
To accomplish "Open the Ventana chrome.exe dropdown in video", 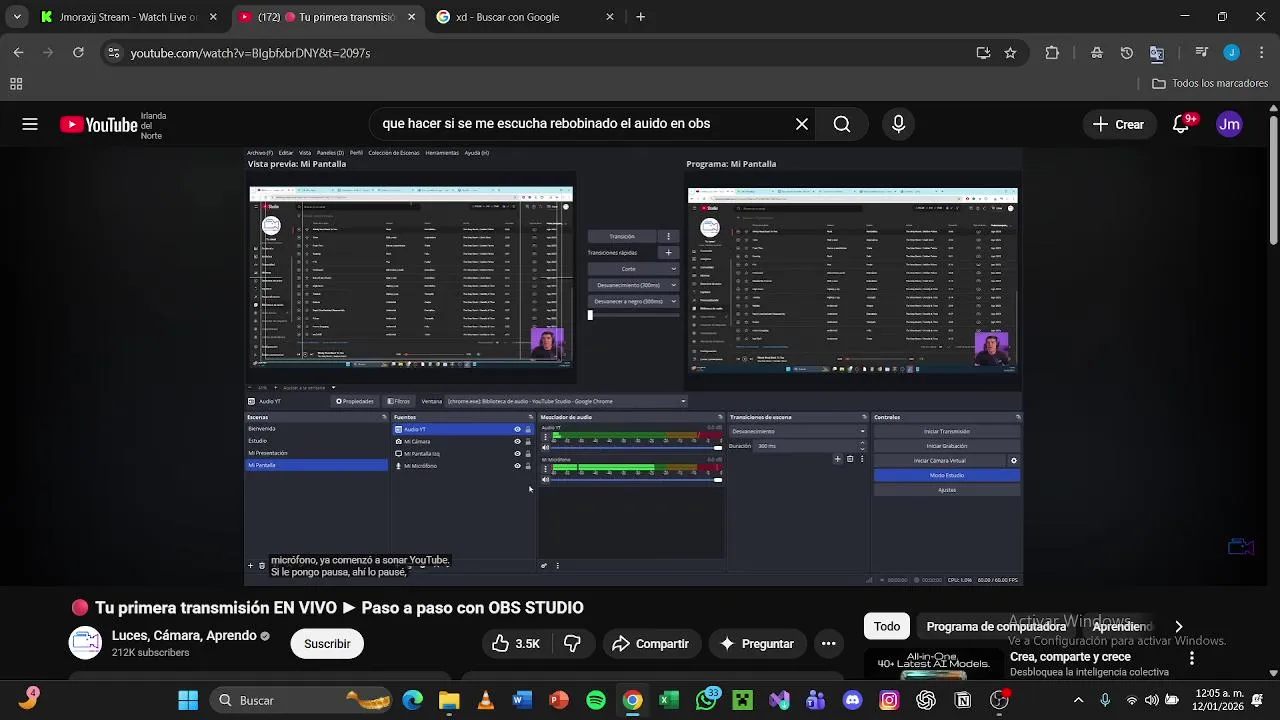I will (566, 401).
